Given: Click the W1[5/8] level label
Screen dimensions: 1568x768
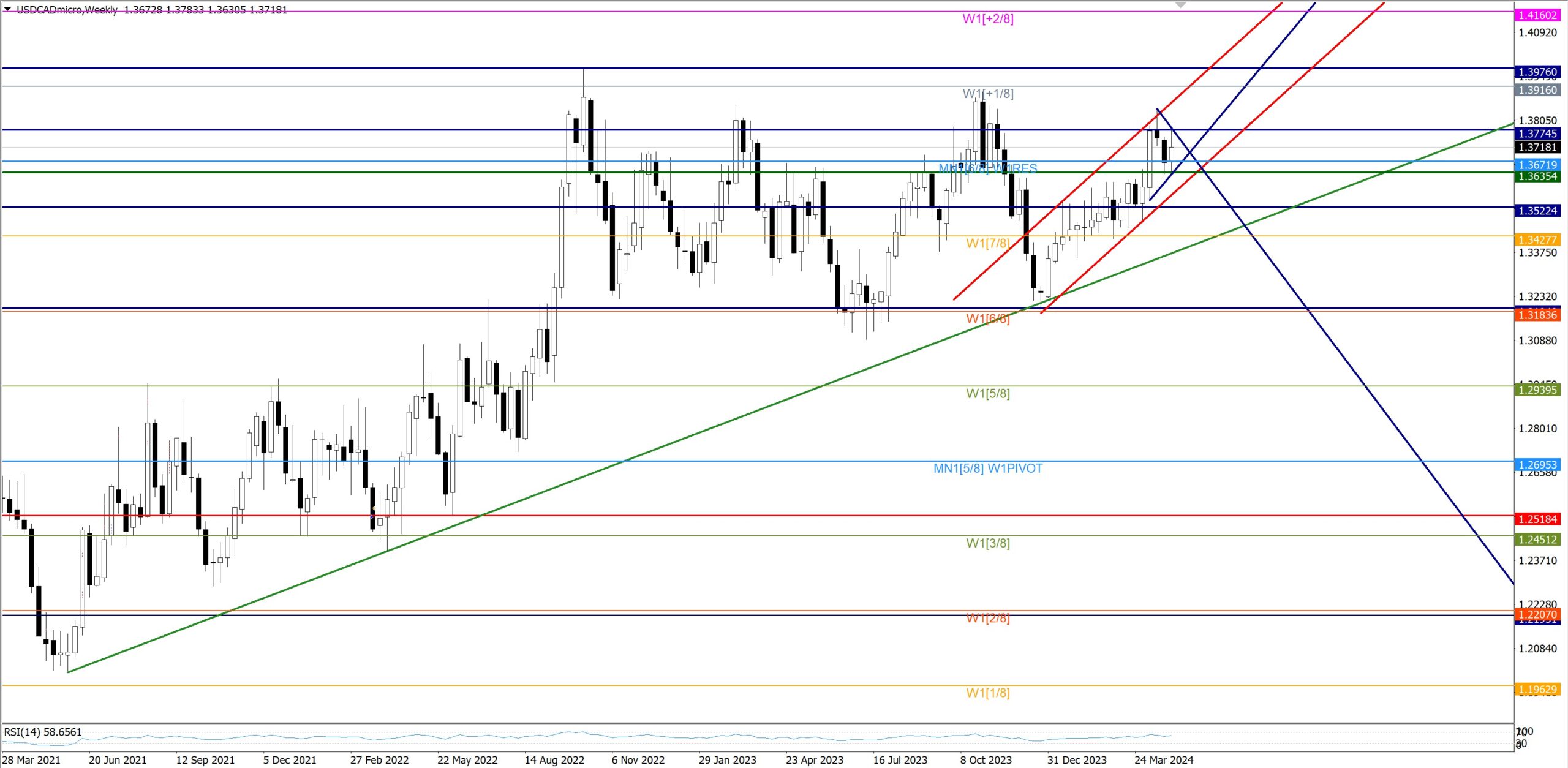Looking at the screenshot, I should point(987,394).
